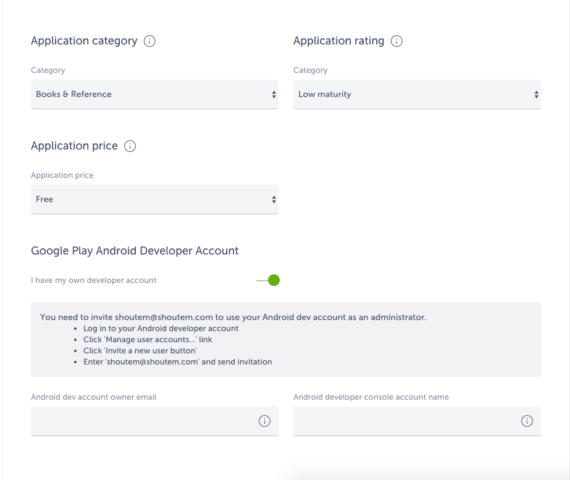
Task: Click 'Android dev account owner email' label
Action: click(x=94, y=397)
